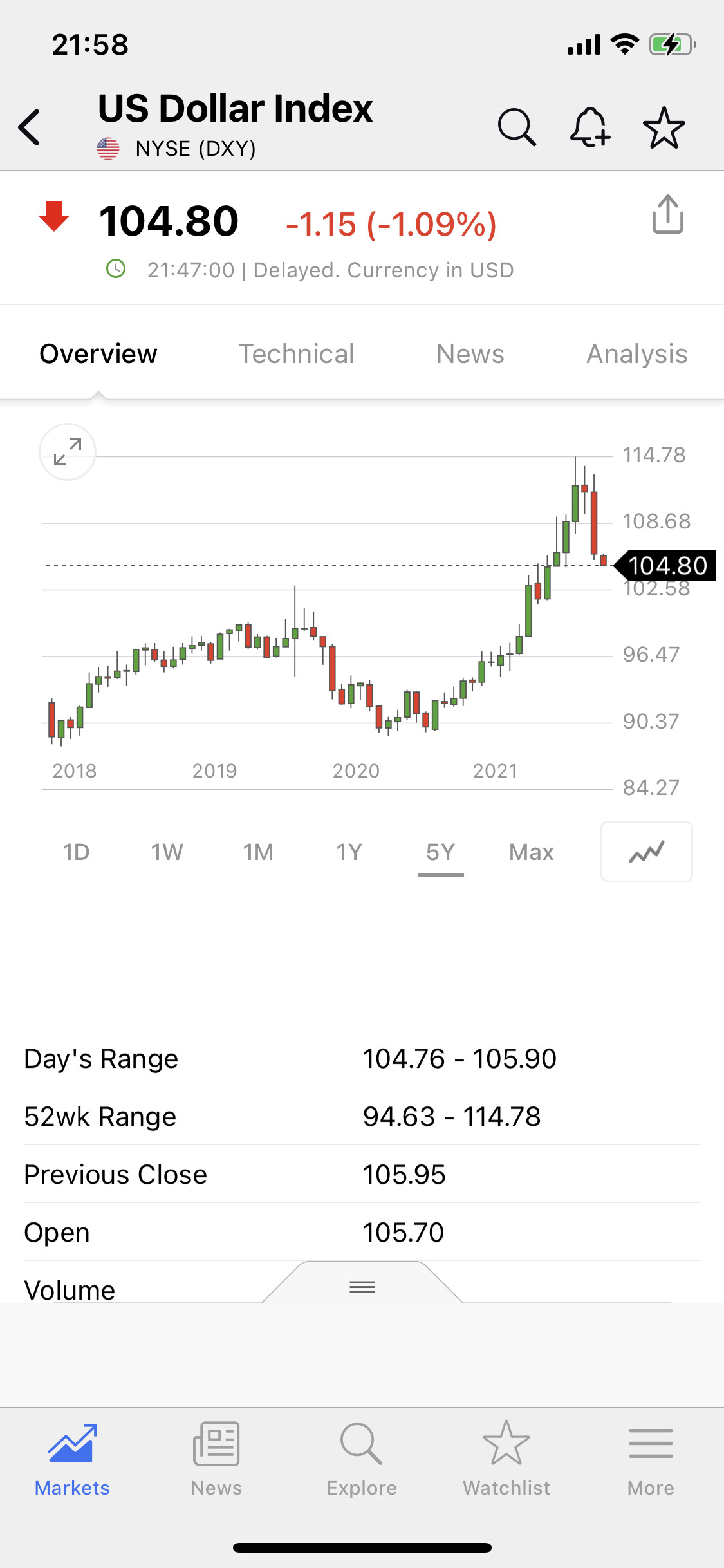This screenshot has height=1568, width=724.
Task: Select the 1D chart range
Action: click(x=76, y=852)
